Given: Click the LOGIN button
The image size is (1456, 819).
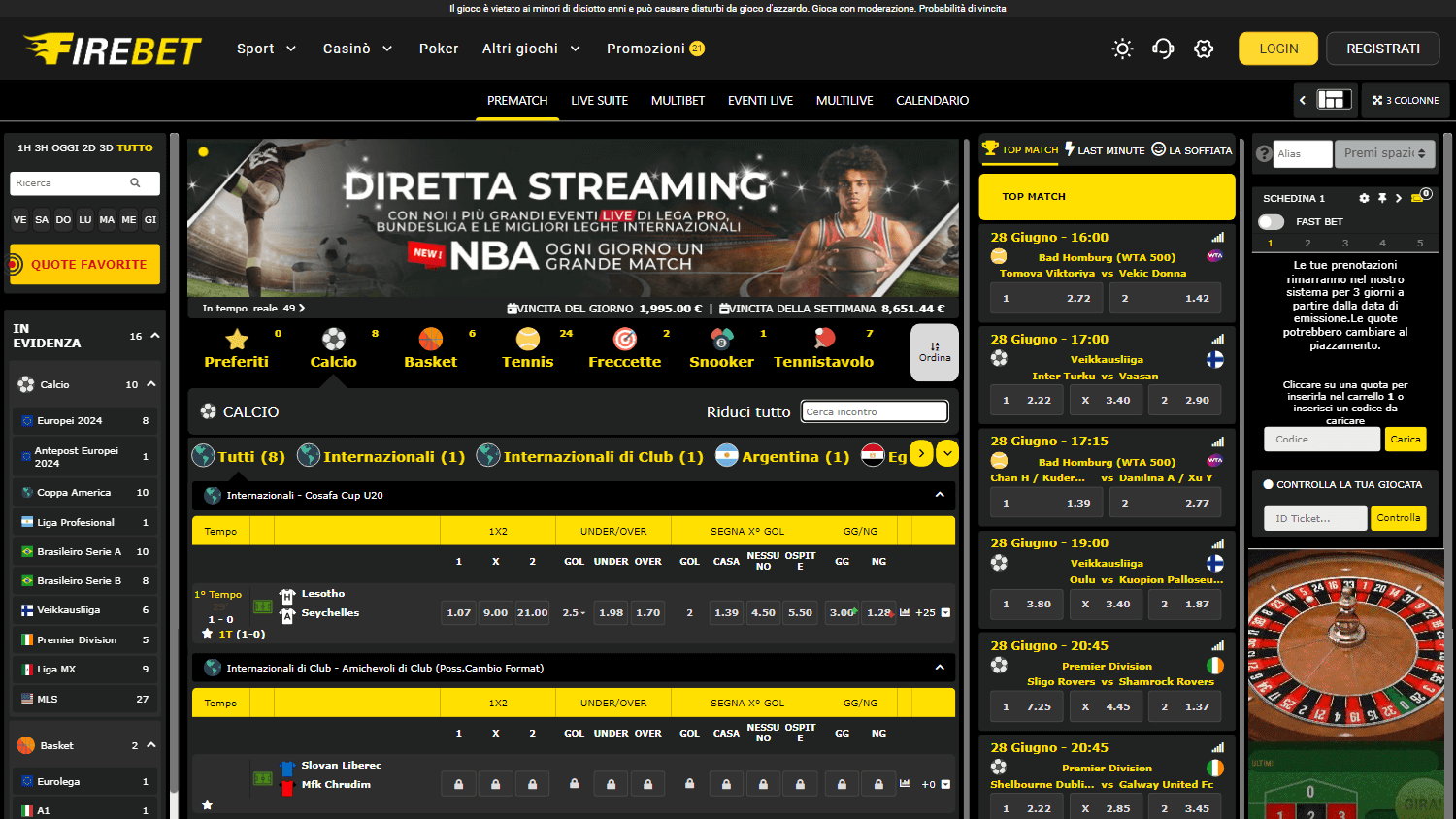Looking at the screenshot, I should click(1278, 49).
